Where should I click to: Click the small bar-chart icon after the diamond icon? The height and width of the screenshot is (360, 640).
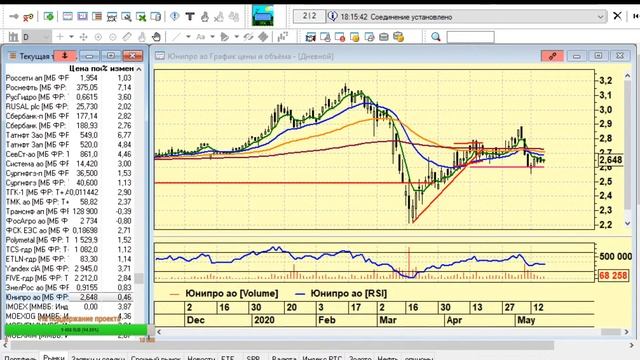pos(282,37)
